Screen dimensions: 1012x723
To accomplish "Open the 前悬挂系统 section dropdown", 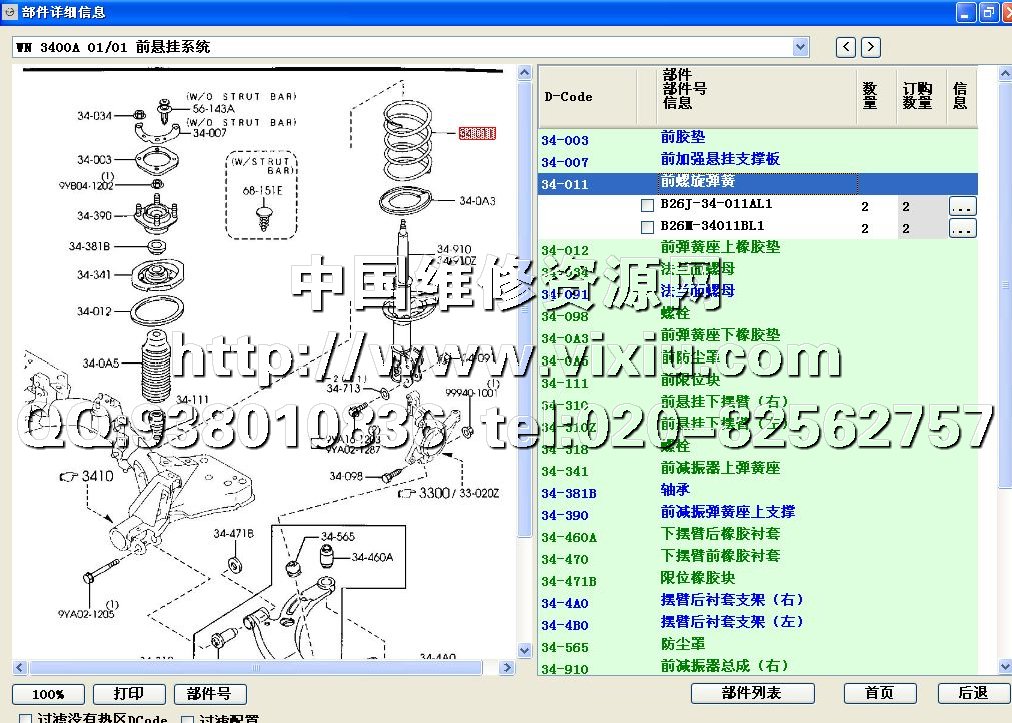I will pyautogui.click(x=800, y=47).
